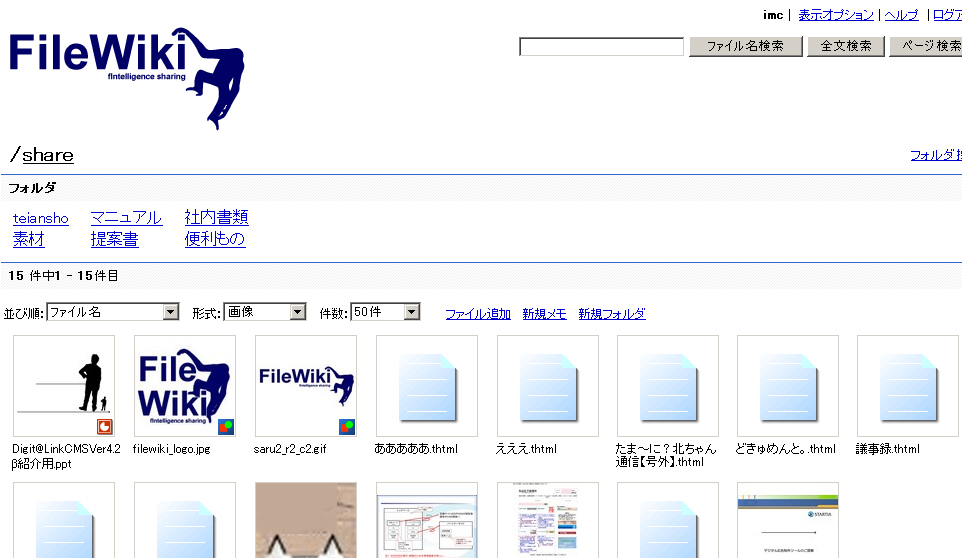The image size is (962, 558).
Task: Click the ログアウト link at top right
Action: [x=947, y=15]
